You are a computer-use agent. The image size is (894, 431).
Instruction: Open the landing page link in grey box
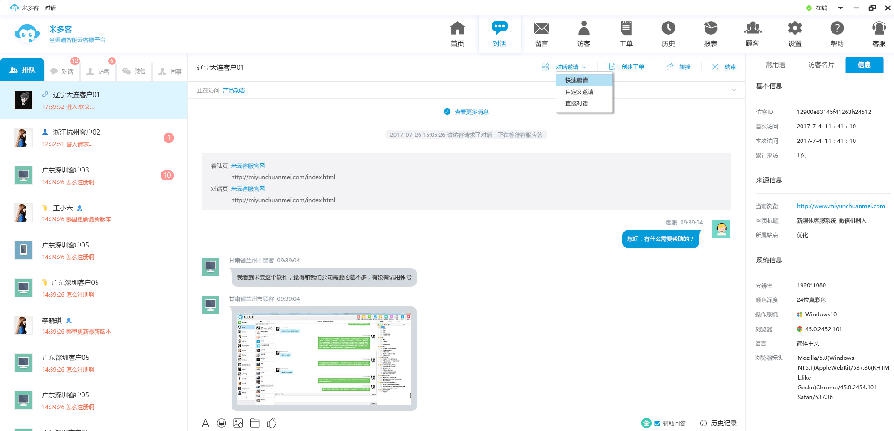tap(248, 165)
